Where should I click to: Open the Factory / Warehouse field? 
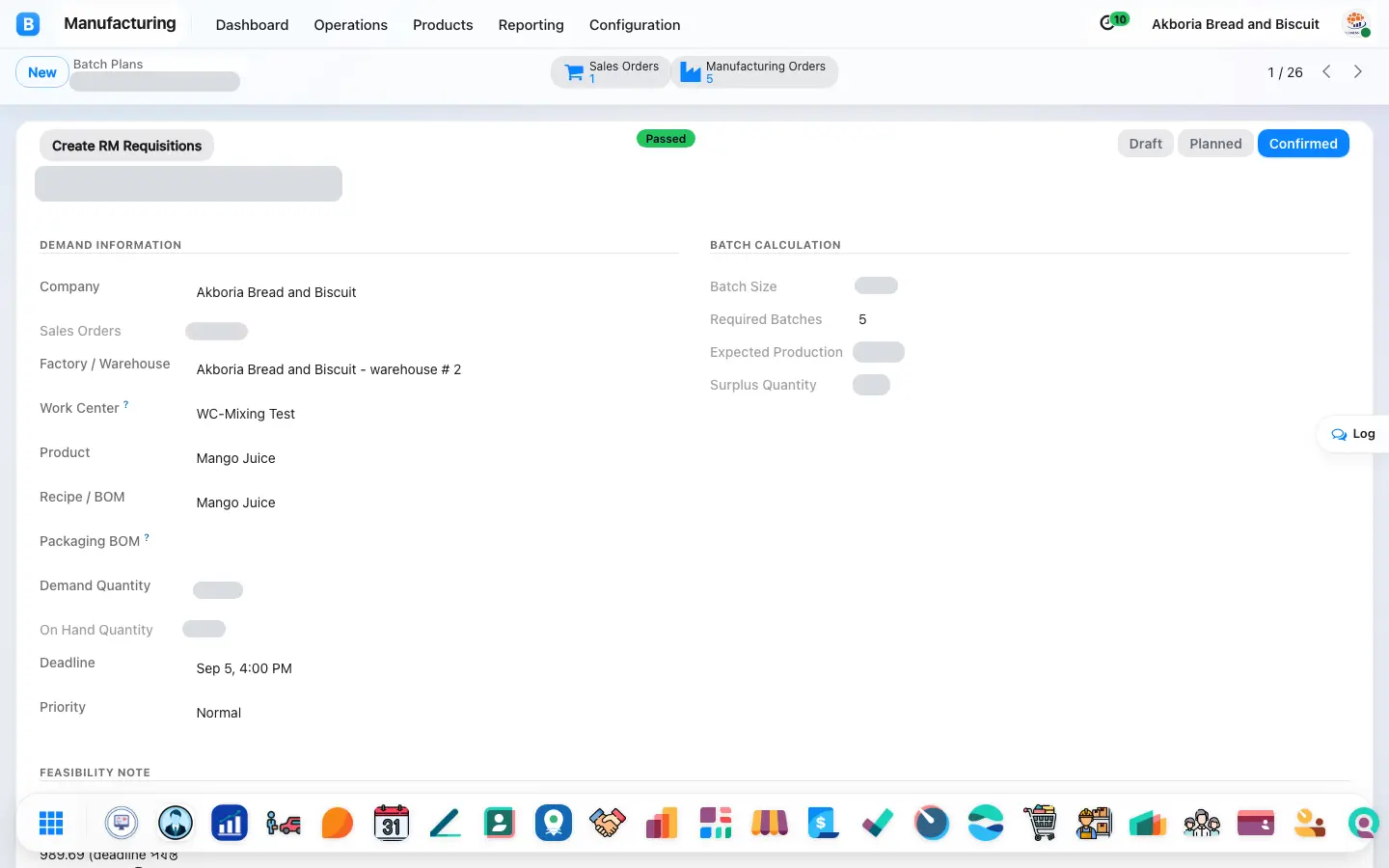[329, 369]
